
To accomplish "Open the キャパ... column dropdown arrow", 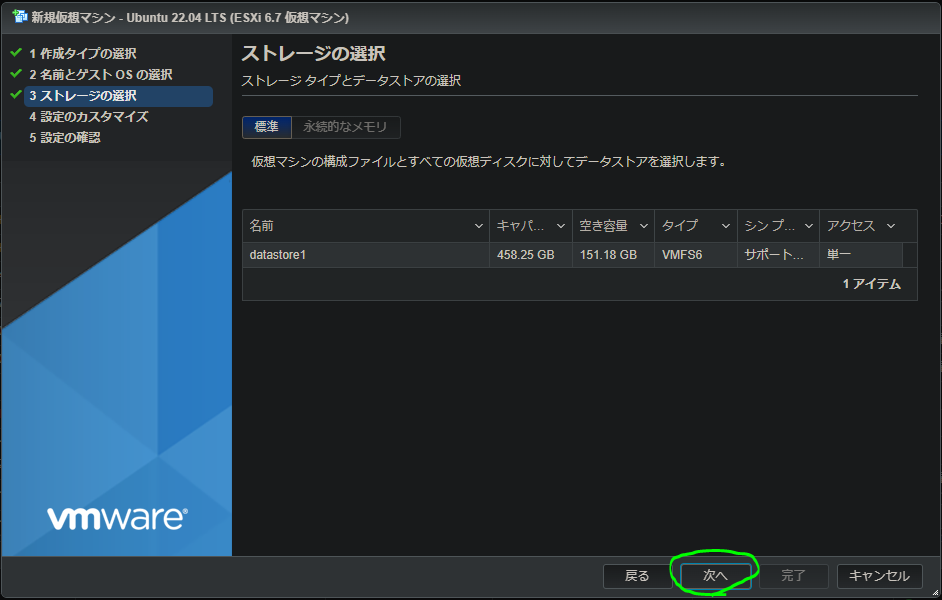I will coord(561,226).
